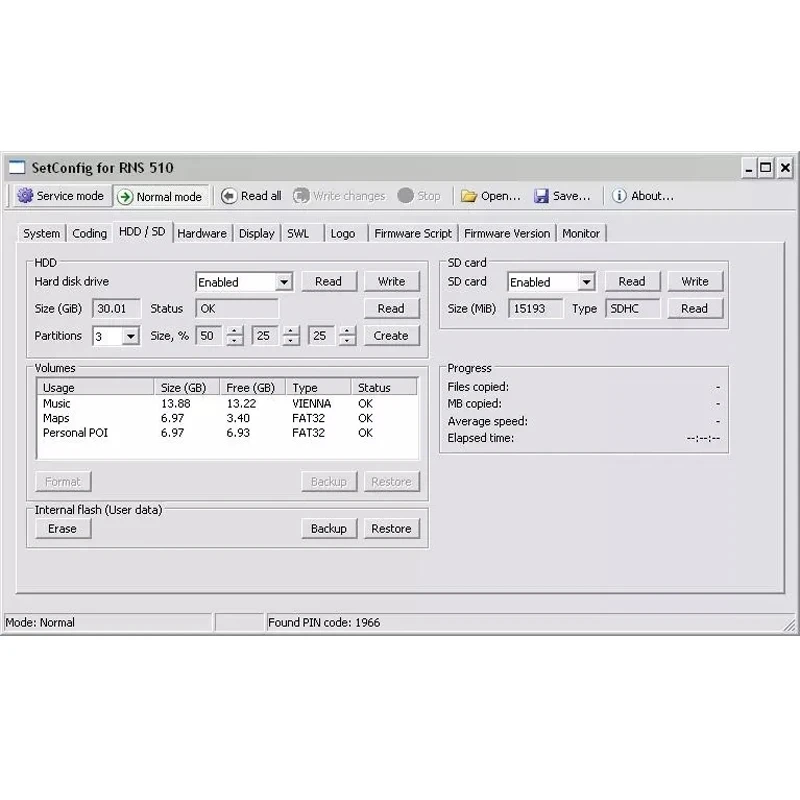Click Restore under Internal flash

click(392, 529)
